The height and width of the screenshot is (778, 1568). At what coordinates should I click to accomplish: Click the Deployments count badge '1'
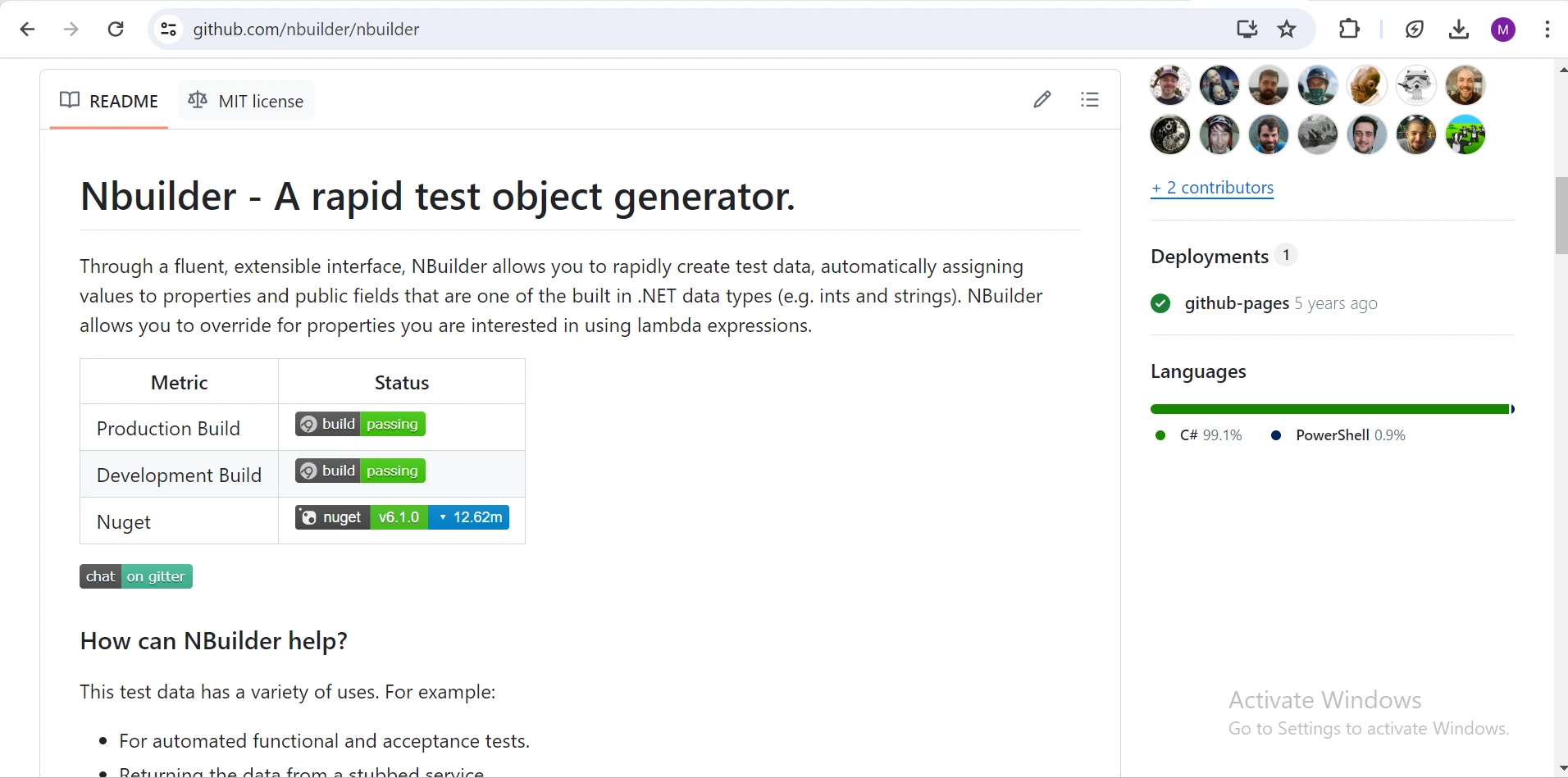(x=1287, y=256)
